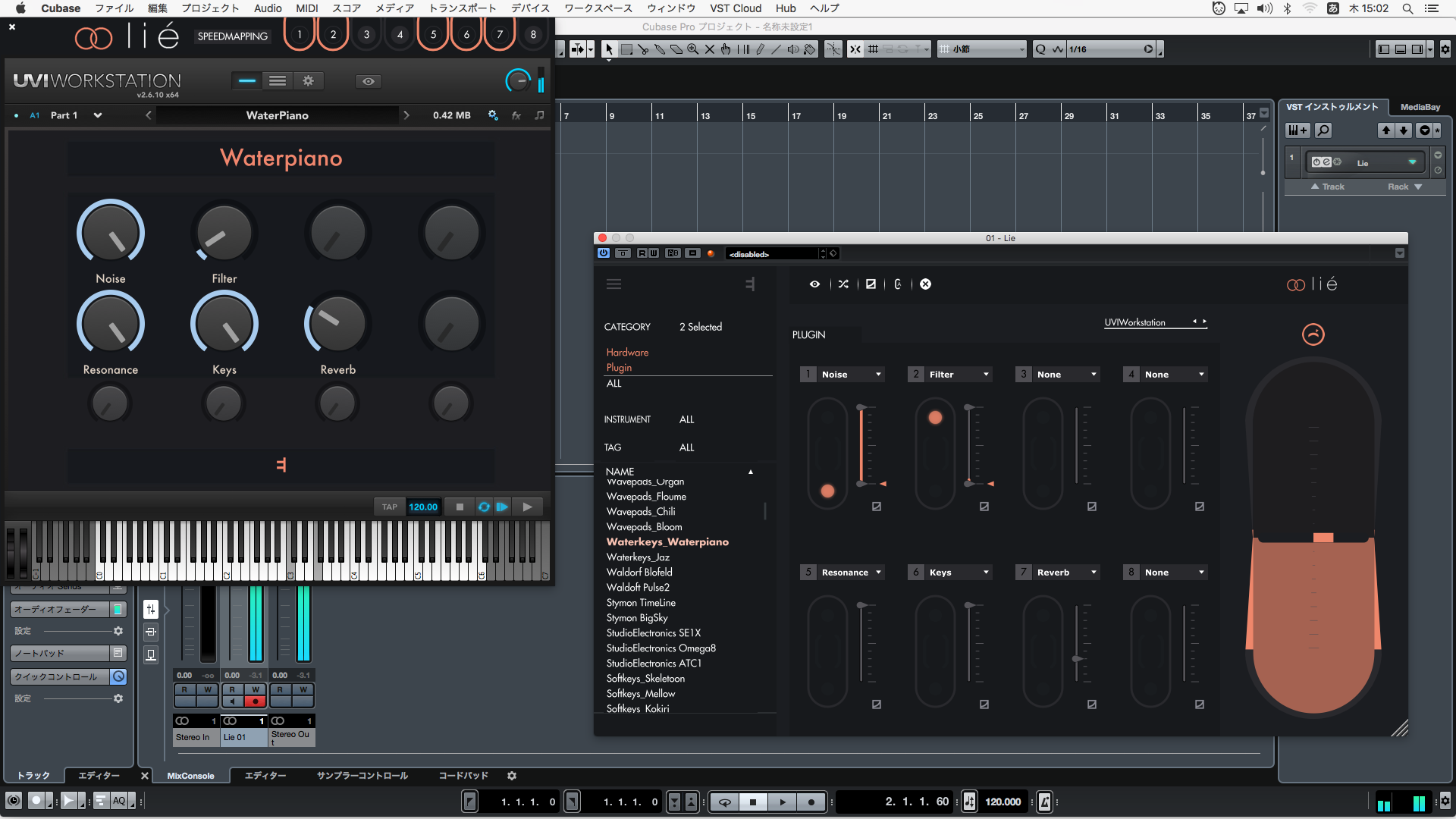Screen dimensions: 1456x819
Task: Click the X clear icon in Lie toolbar
Action: 925,284
